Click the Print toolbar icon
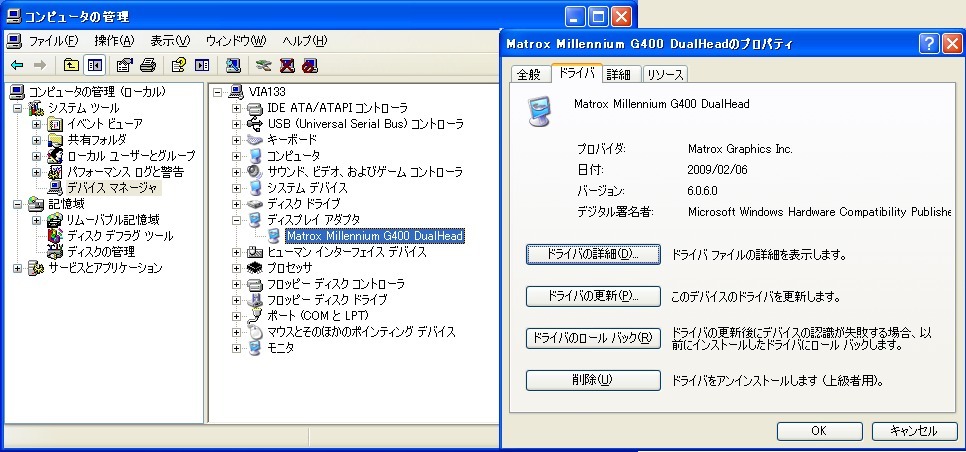Screen dimensions: 966x452 tap(148, 65)
